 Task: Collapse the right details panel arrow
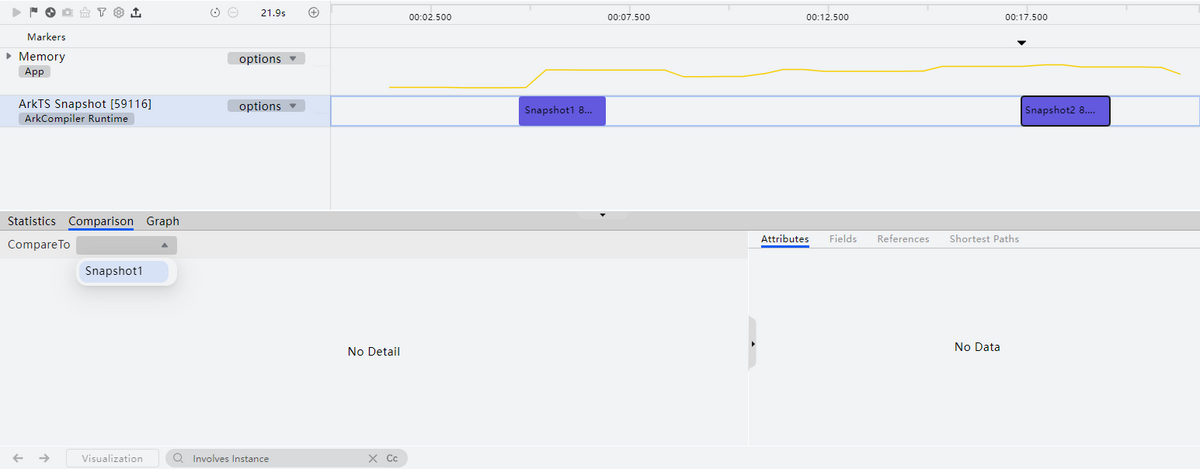(752, 343)
